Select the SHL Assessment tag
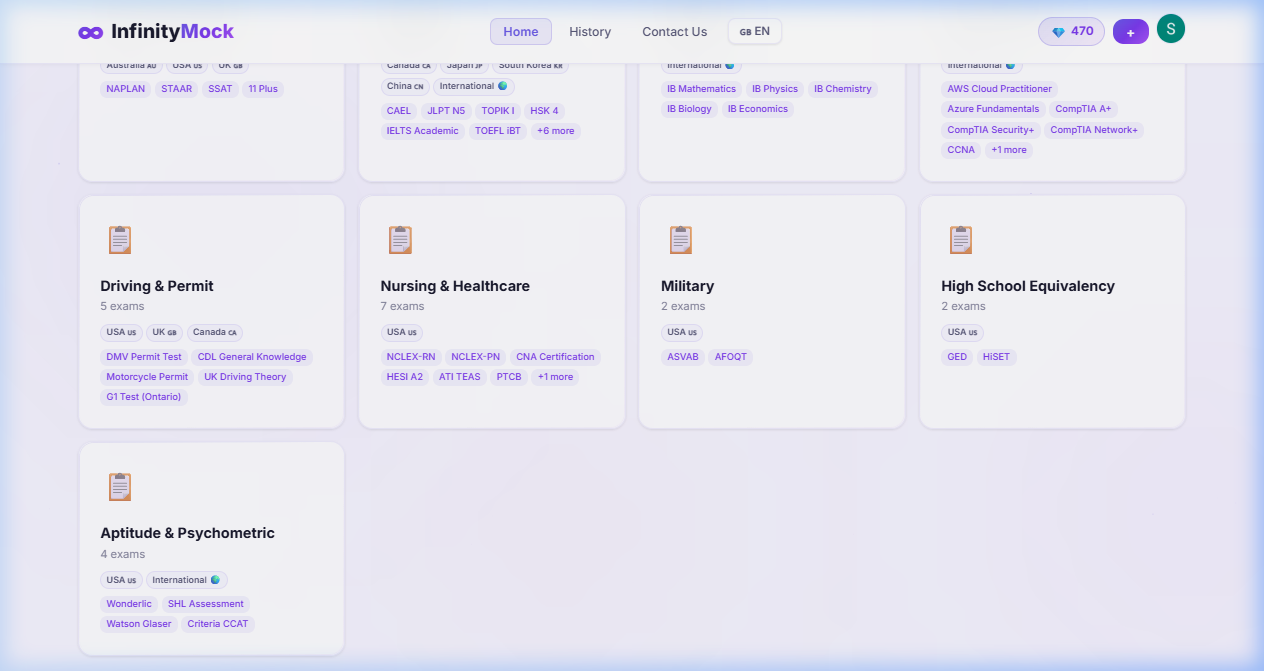 (205, 604)
